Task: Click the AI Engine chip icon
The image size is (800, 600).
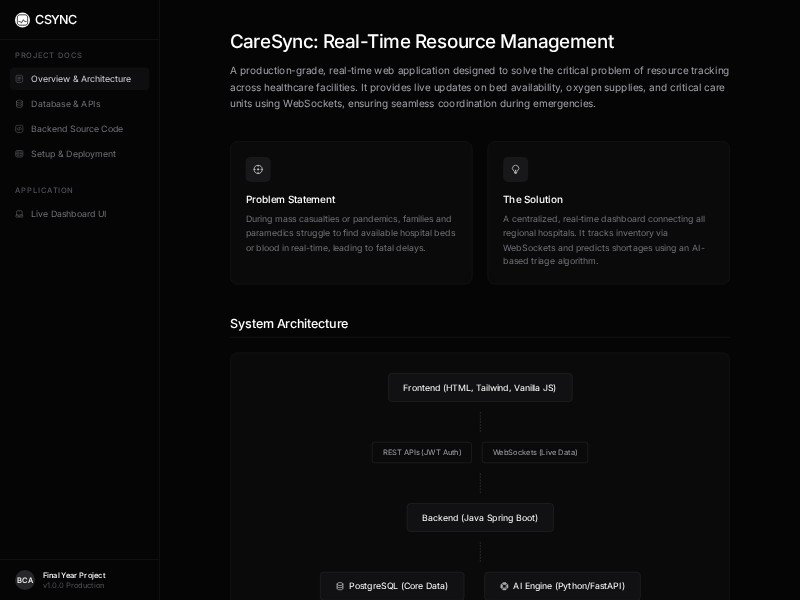Action: tap(504, 586)
